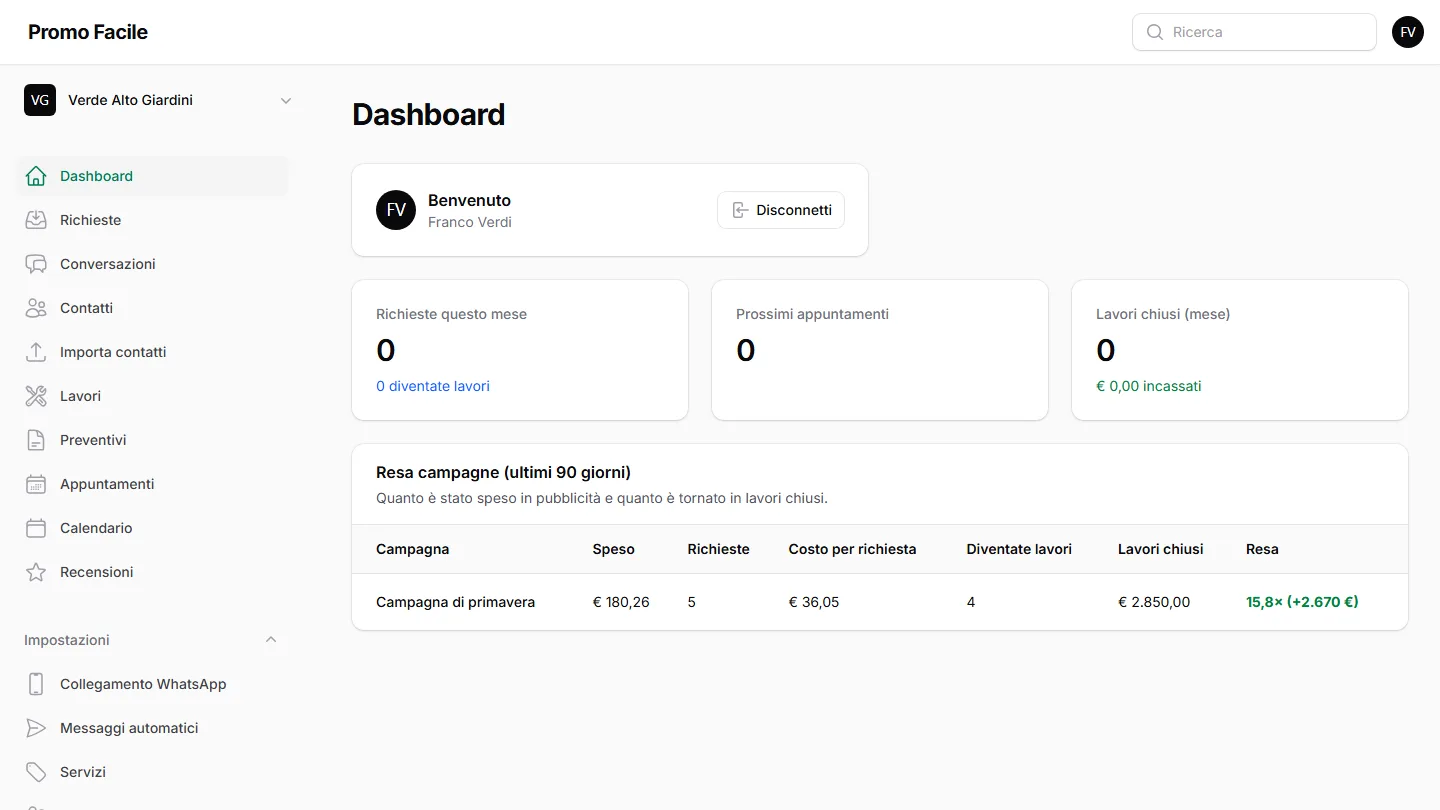The height and width of the screenshot is (810, 1440).
Task: Click the Servizi tag icon
Action: pyautogui.click(x=36, y=772)
